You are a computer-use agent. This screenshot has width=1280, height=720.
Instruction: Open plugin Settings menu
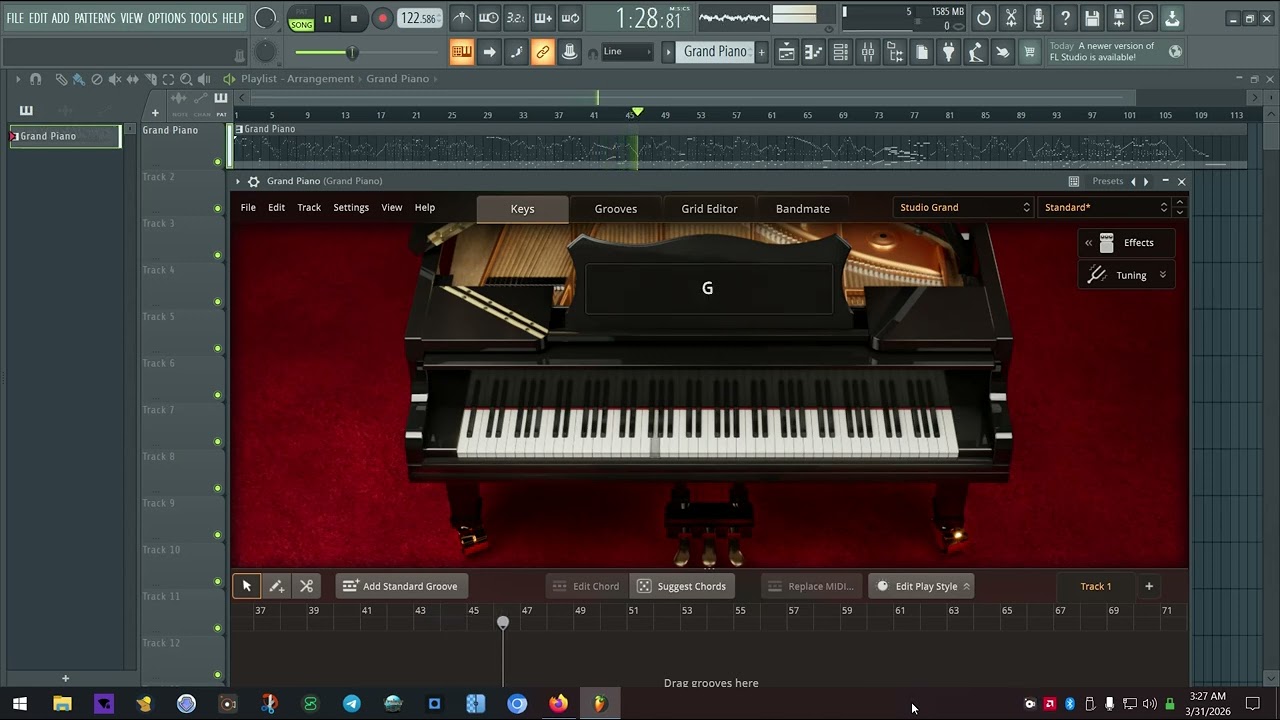(351, 207)
